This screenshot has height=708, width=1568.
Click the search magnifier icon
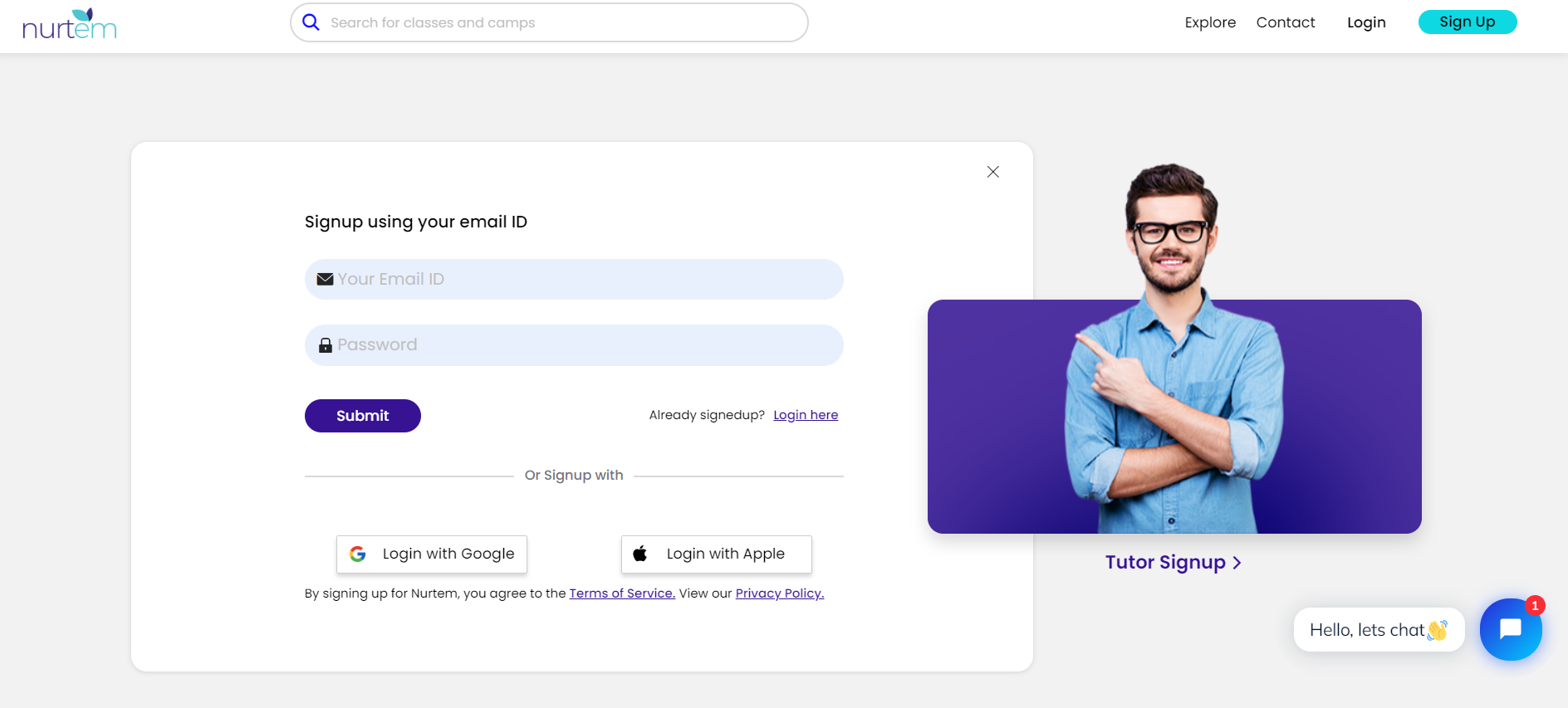click(x=311, y=22)
